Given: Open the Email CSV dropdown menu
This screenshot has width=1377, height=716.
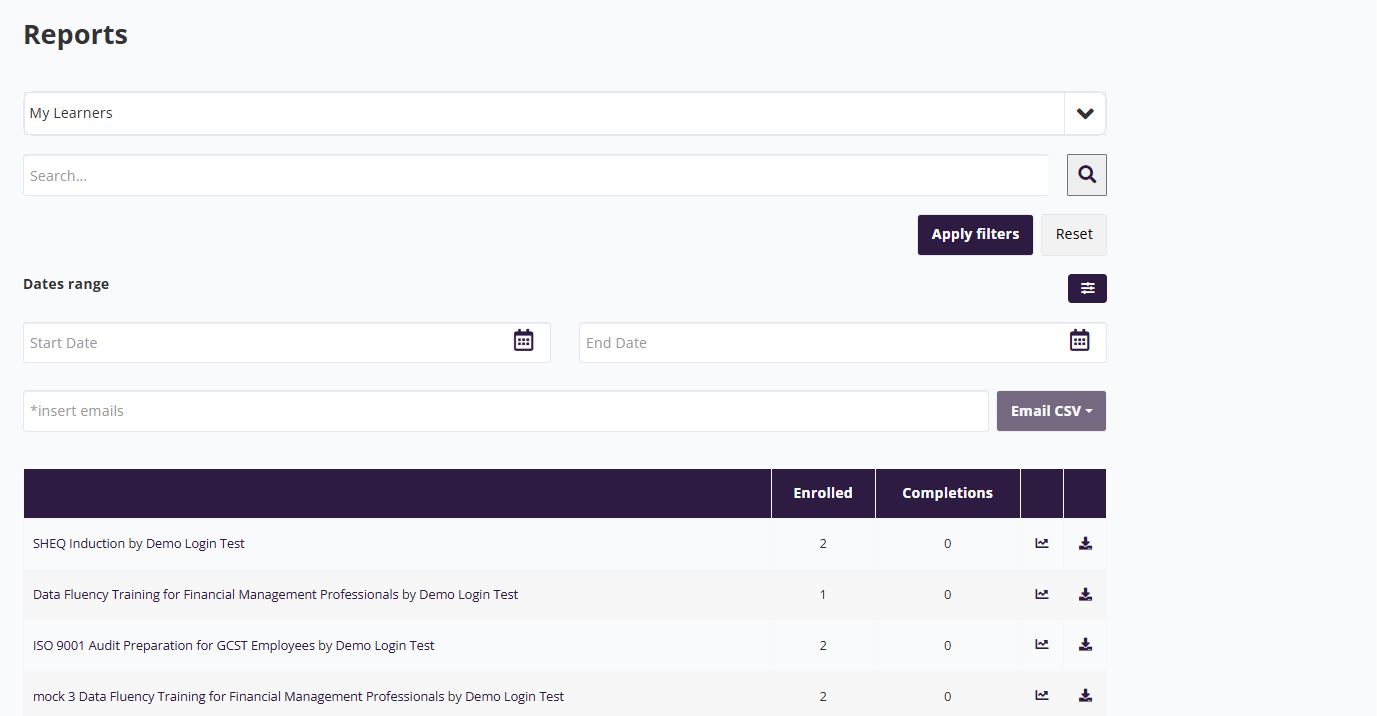Looking at the screenshot, I should (x=1051, y=411).
